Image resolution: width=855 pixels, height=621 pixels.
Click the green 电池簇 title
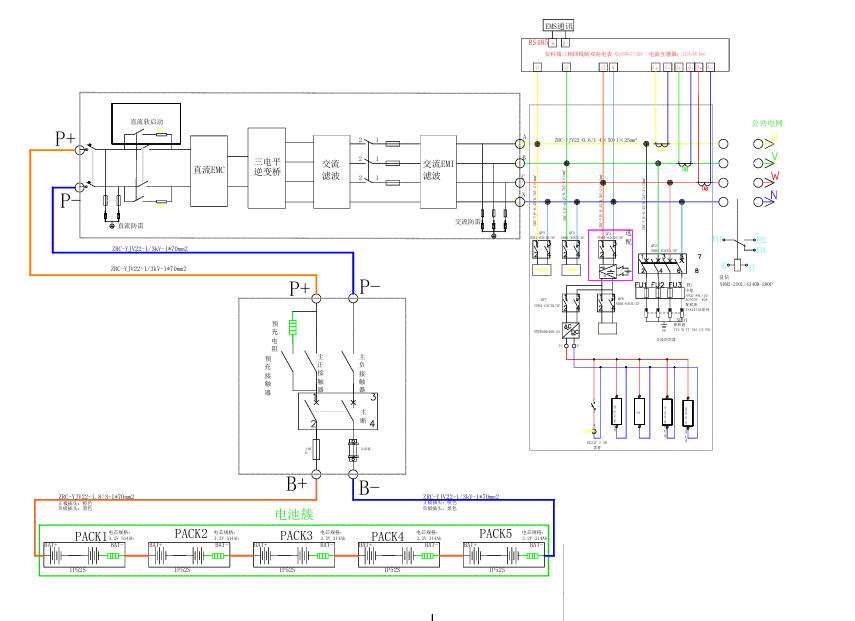point(294,514)
